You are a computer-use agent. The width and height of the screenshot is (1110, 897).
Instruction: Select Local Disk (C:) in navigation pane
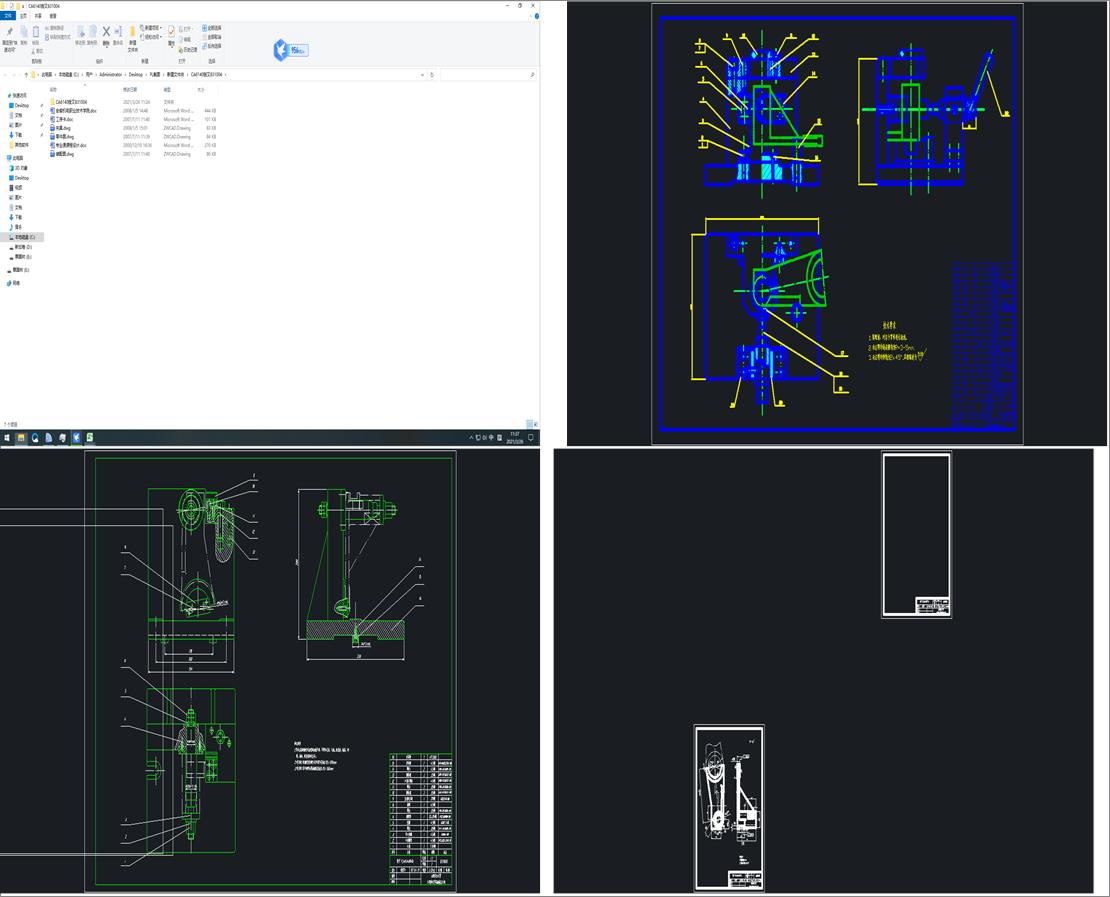(24, 237)
